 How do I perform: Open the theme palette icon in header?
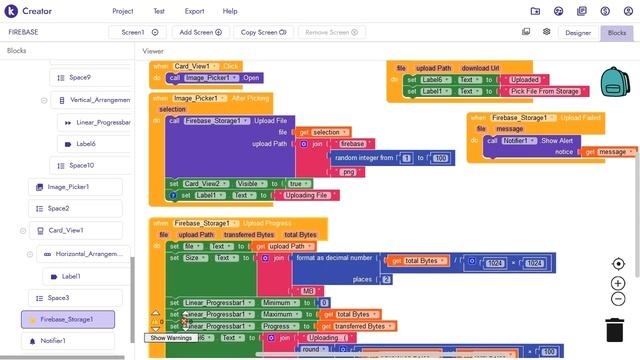(x=558, y=11)
